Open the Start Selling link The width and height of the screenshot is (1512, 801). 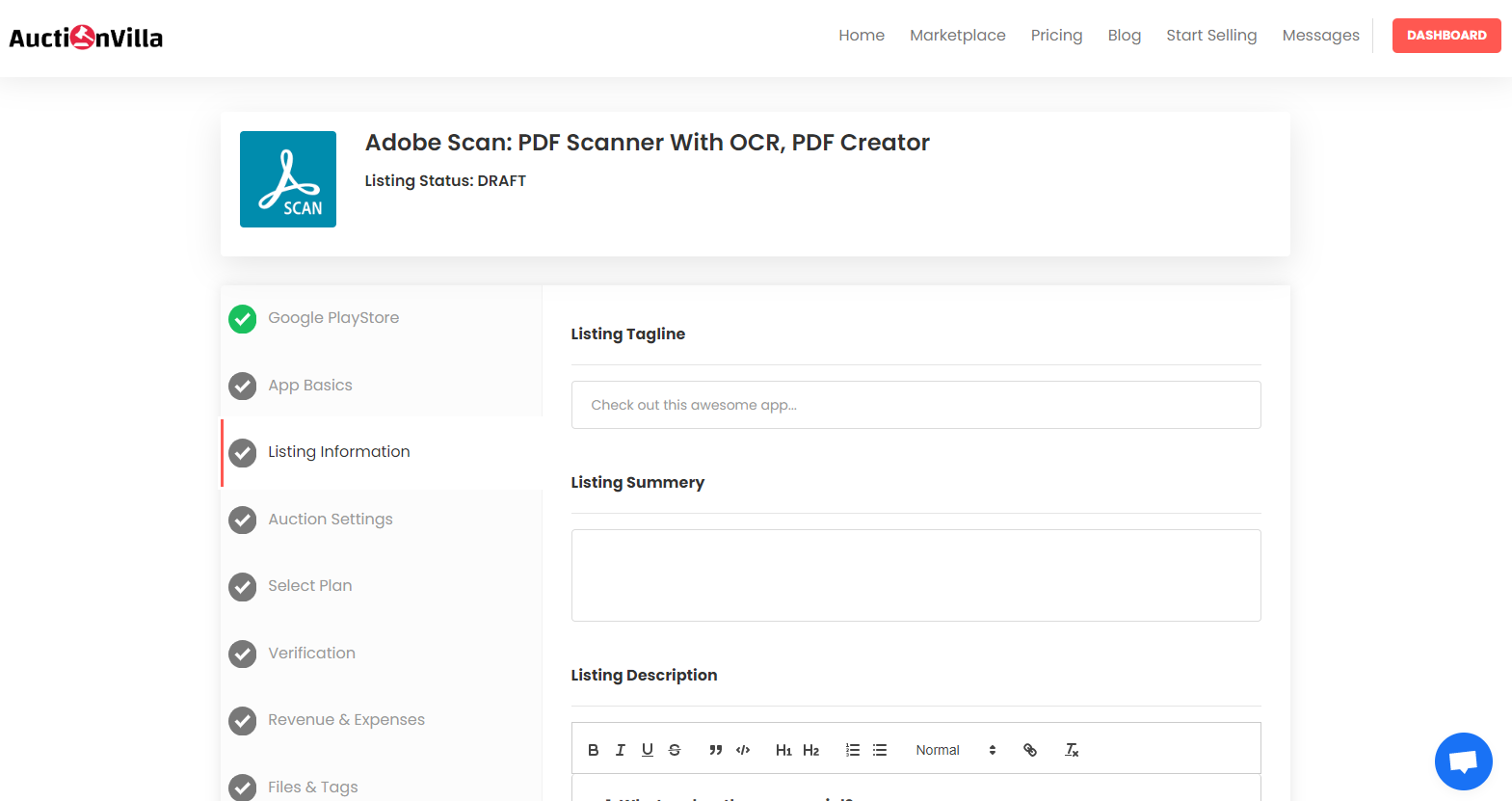pos(1211,36)
